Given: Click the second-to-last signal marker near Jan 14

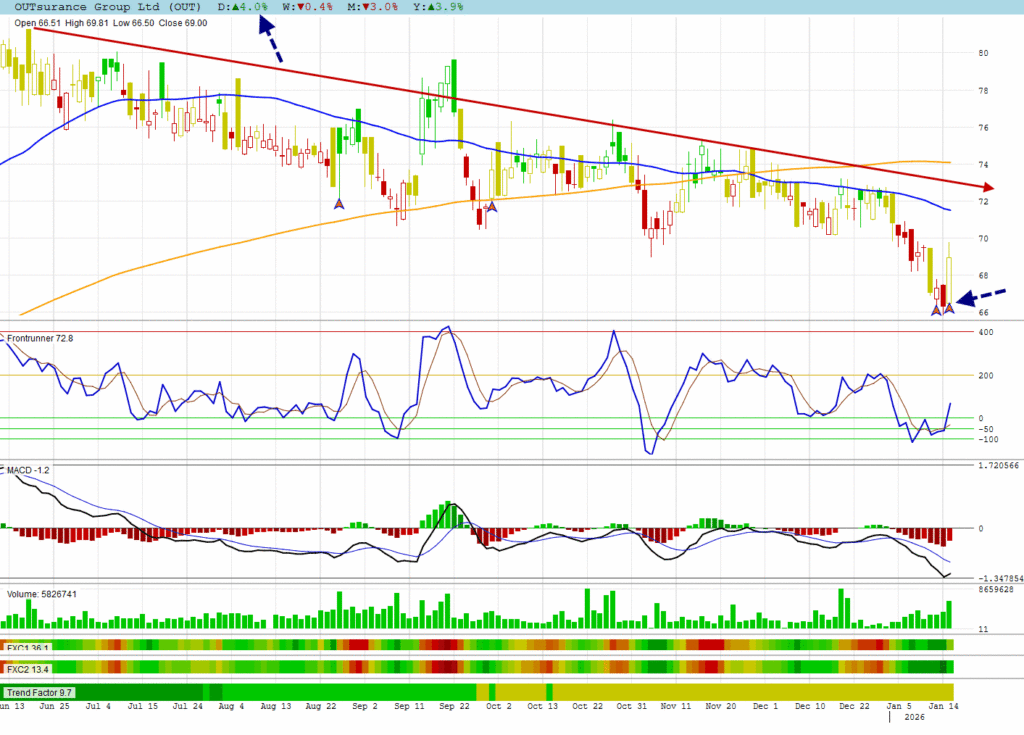Looking at the screenshot, I should pyautogui.click(x=937, y=310).
